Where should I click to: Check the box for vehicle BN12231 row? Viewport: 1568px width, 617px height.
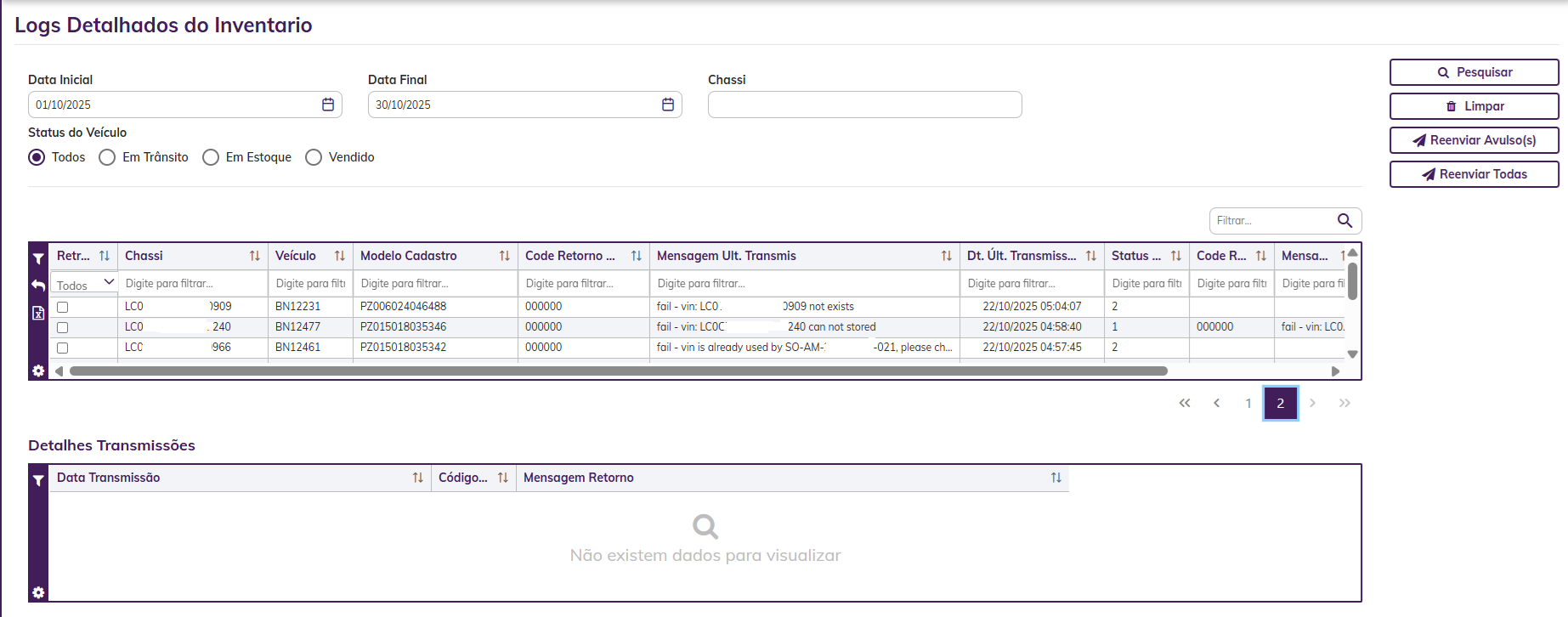click(x=62, y=307)
